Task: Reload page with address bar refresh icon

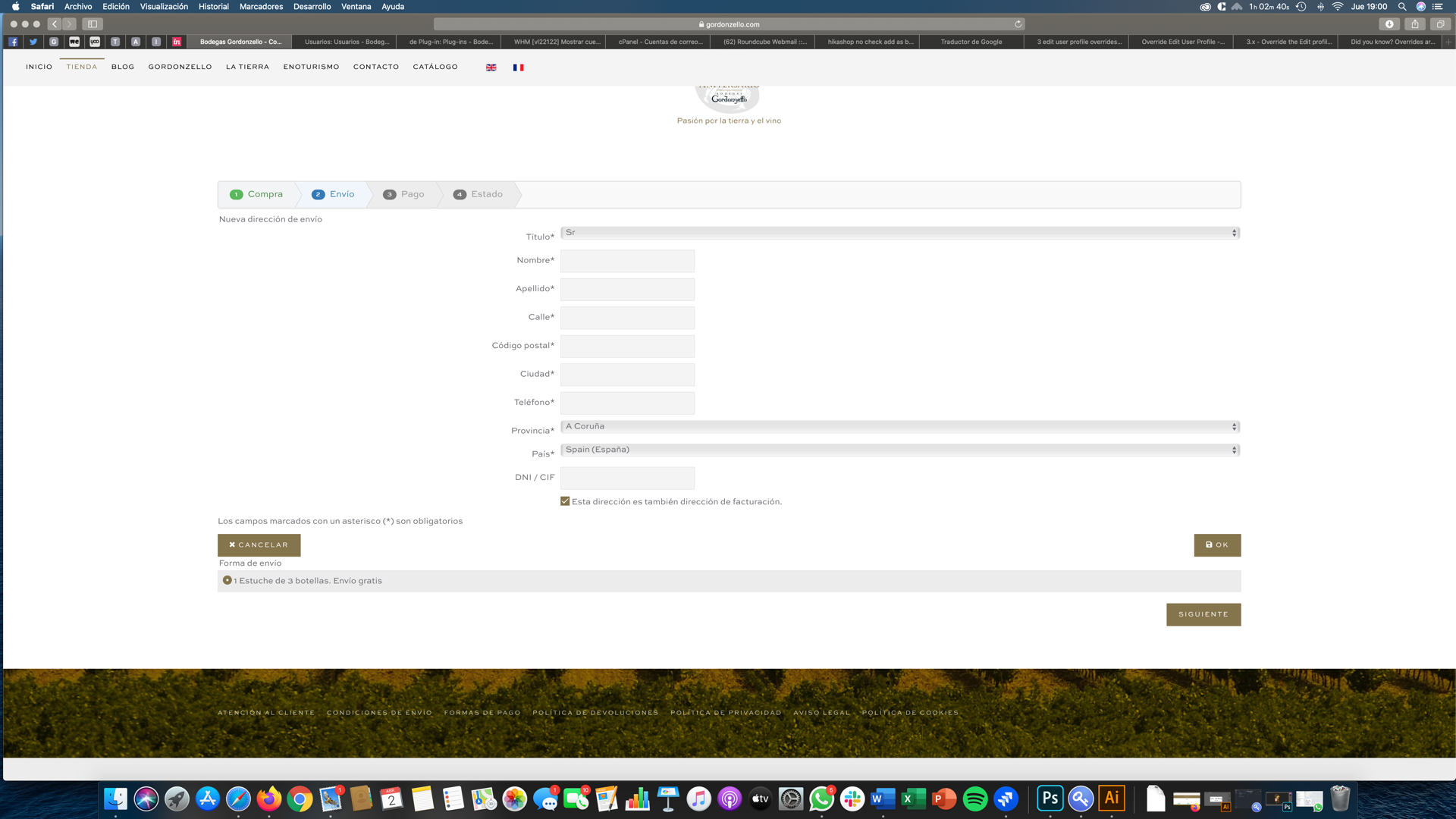Action: tap(1018, 24)
